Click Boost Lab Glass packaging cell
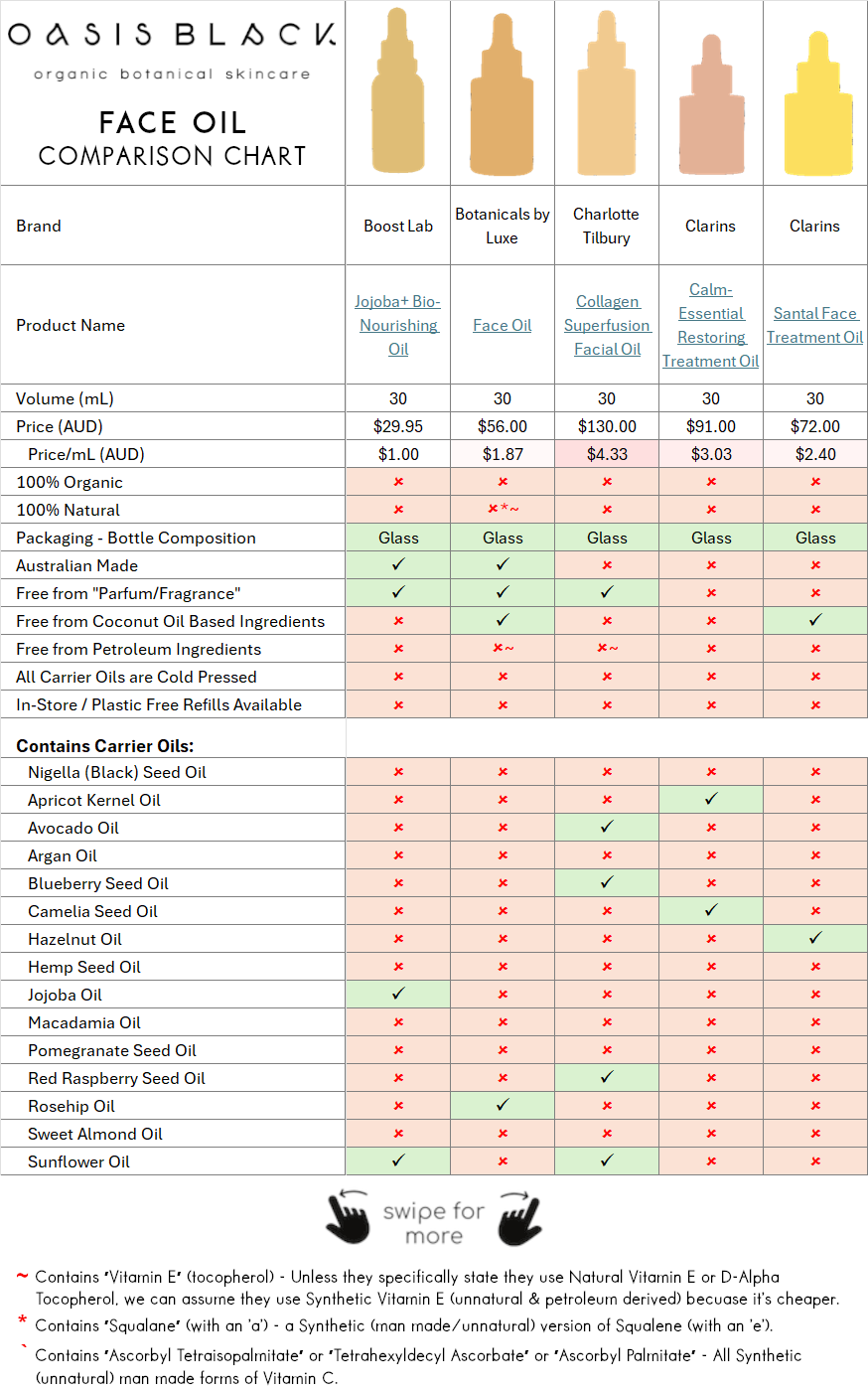 (398, 538)
